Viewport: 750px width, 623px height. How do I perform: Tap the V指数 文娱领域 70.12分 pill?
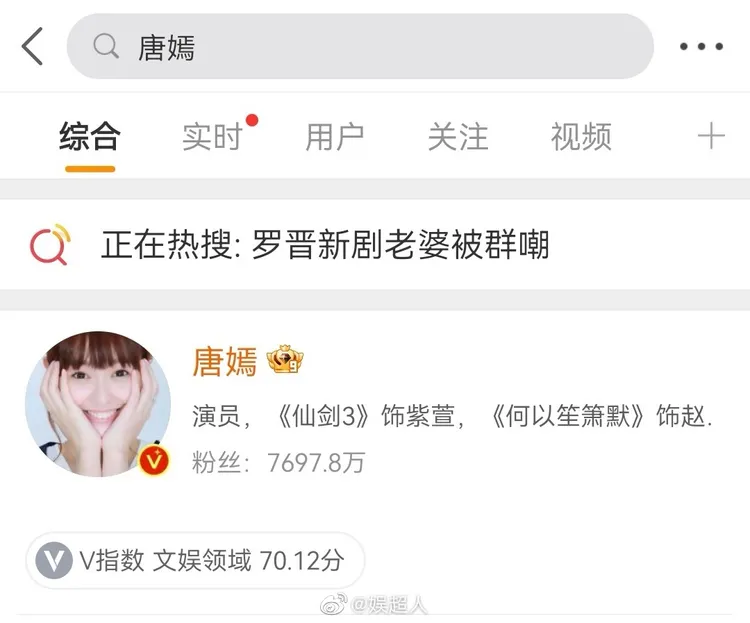[x=195, y=560]
